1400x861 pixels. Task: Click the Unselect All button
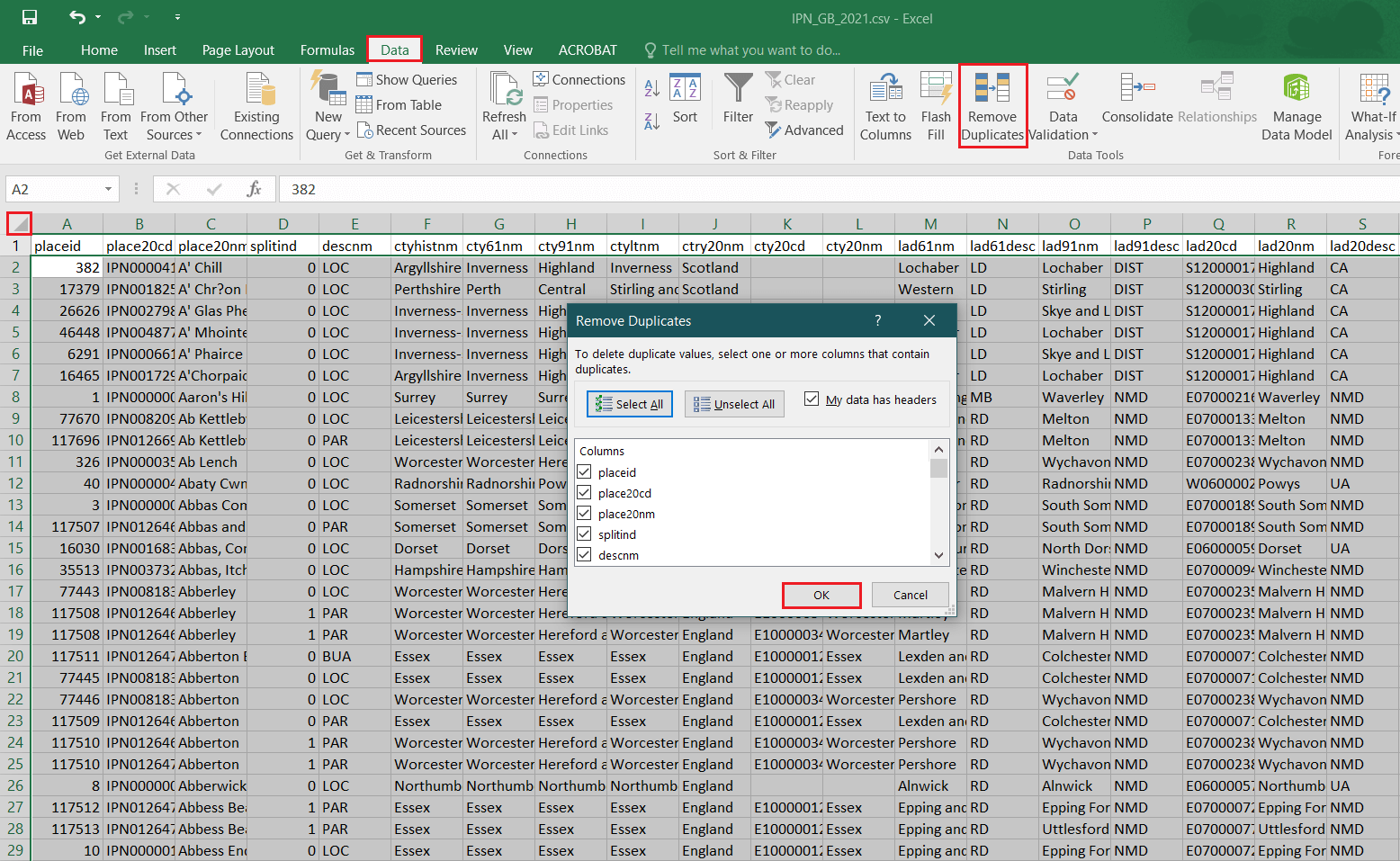(x=734, y=404)
